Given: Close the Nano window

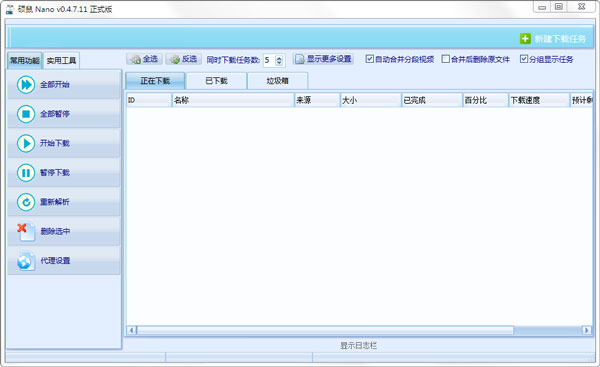Looking at the screenshot, I should (x=582, y=7).
